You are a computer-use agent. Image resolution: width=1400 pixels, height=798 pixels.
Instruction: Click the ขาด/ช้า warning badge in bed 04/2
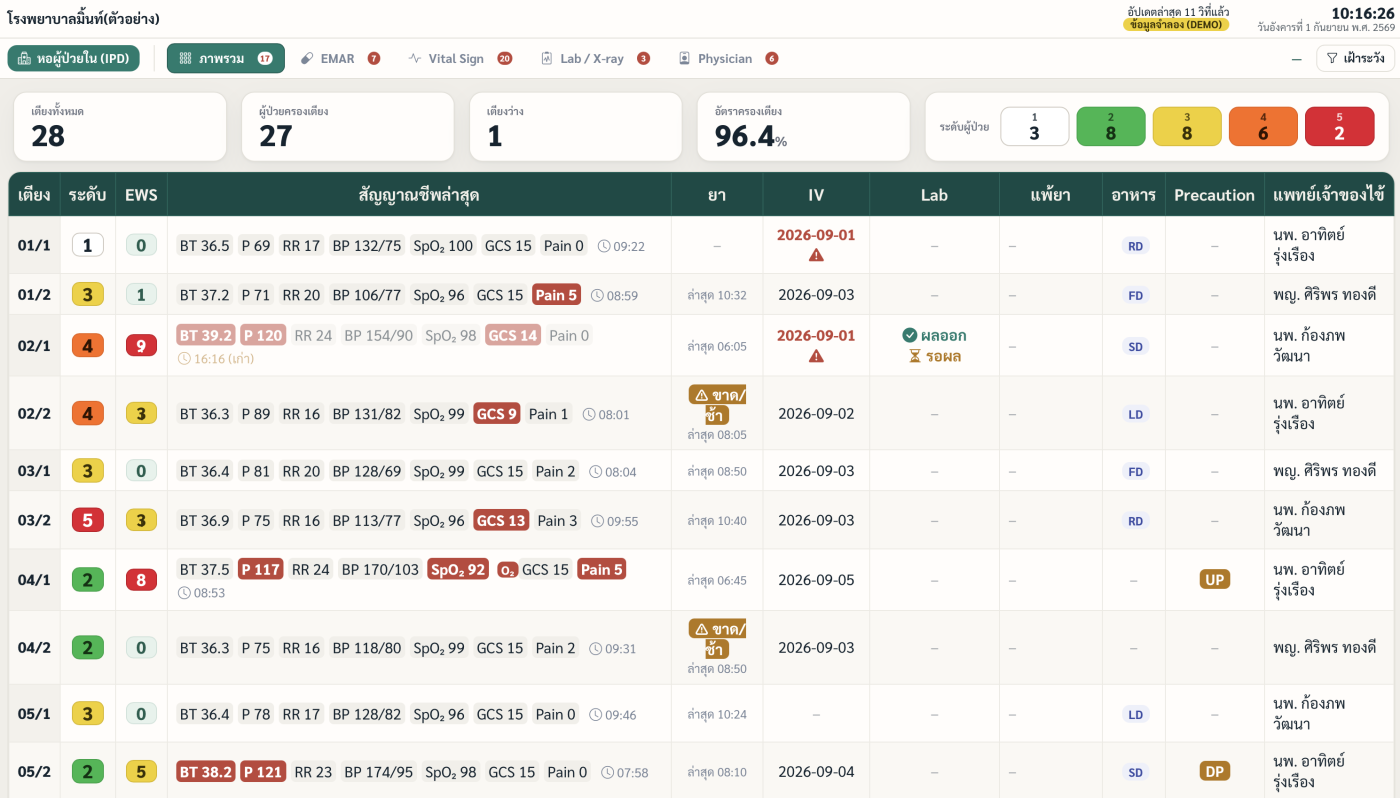click(717, 638)
